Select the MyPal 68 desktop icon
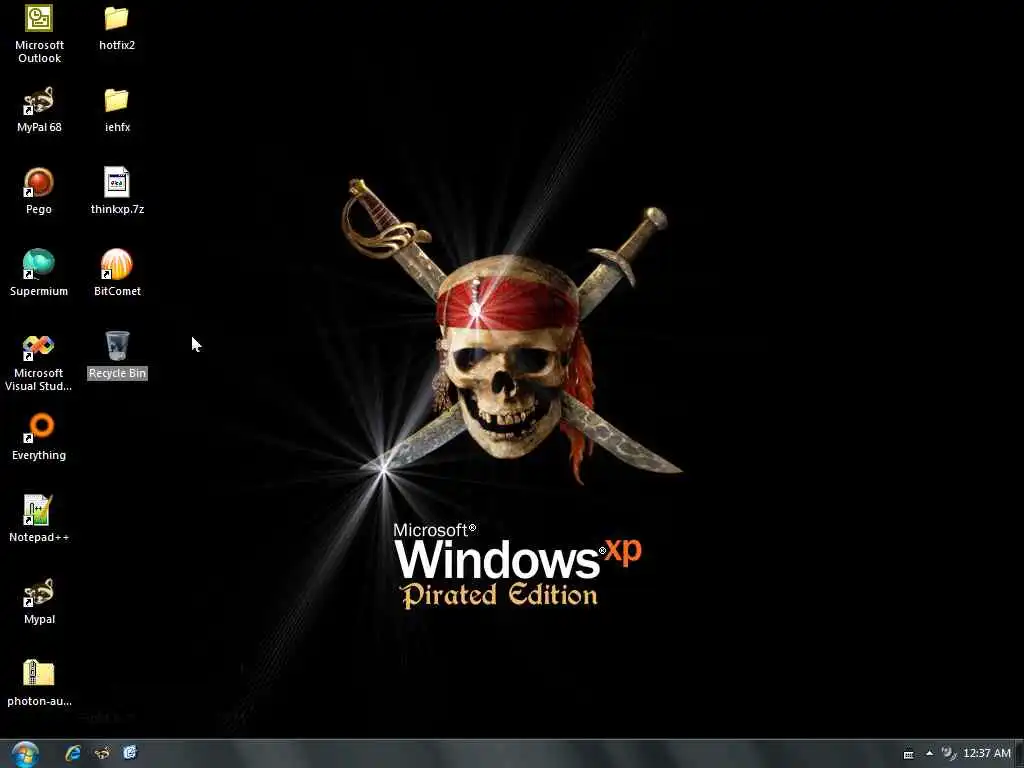 coord(39,101)
